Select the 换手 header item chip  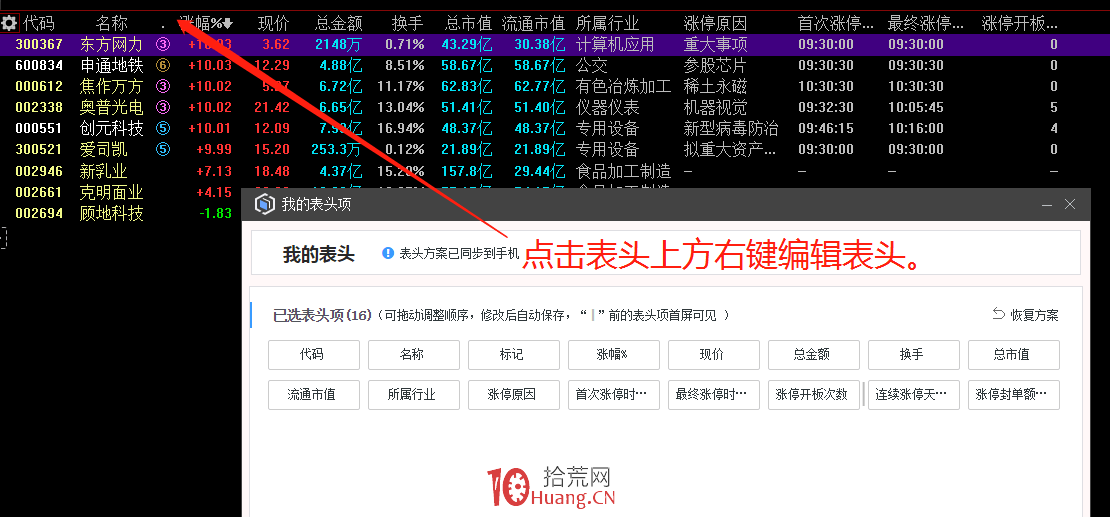coord(914,355)
